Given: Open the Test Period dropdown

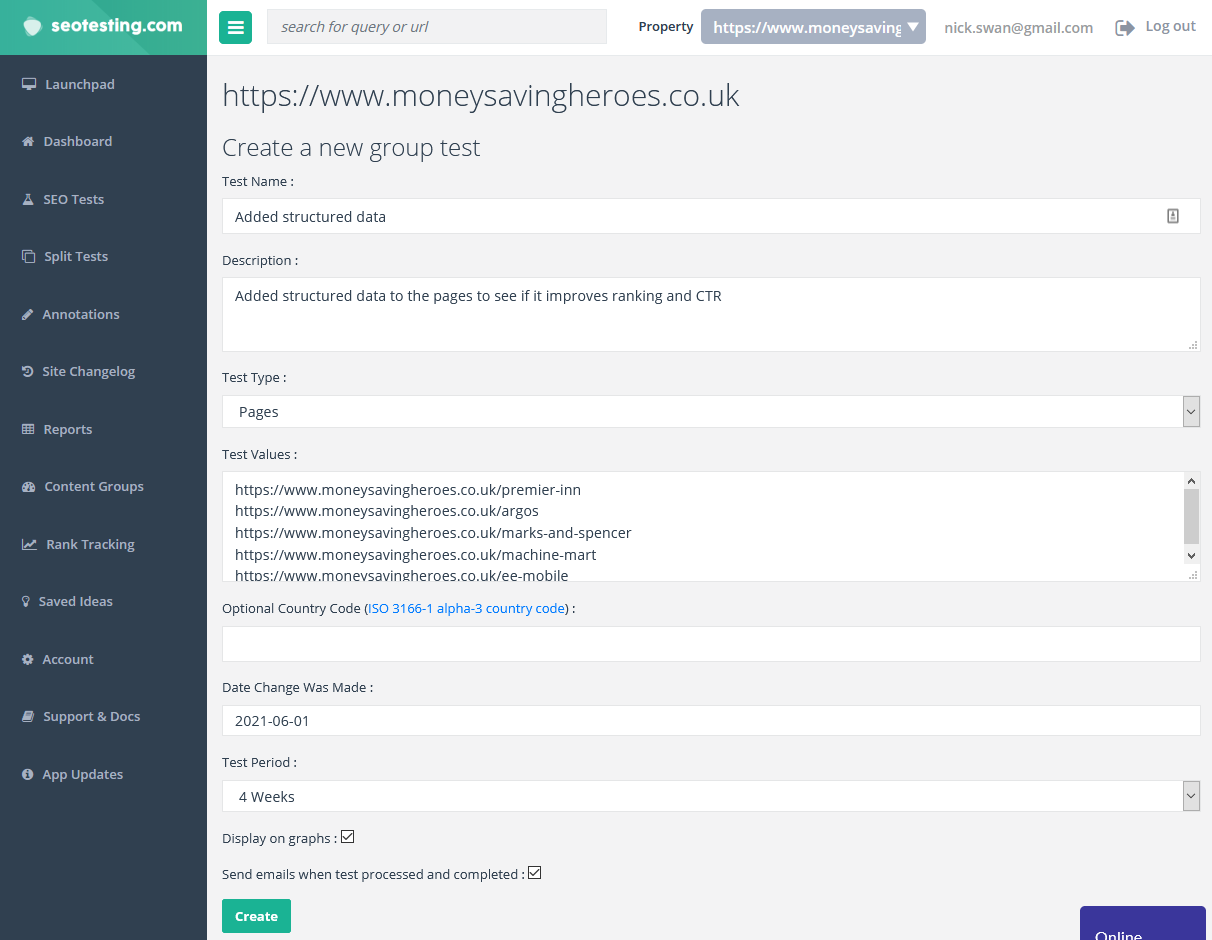Looking at the screenshot, I should coord(711,796).
